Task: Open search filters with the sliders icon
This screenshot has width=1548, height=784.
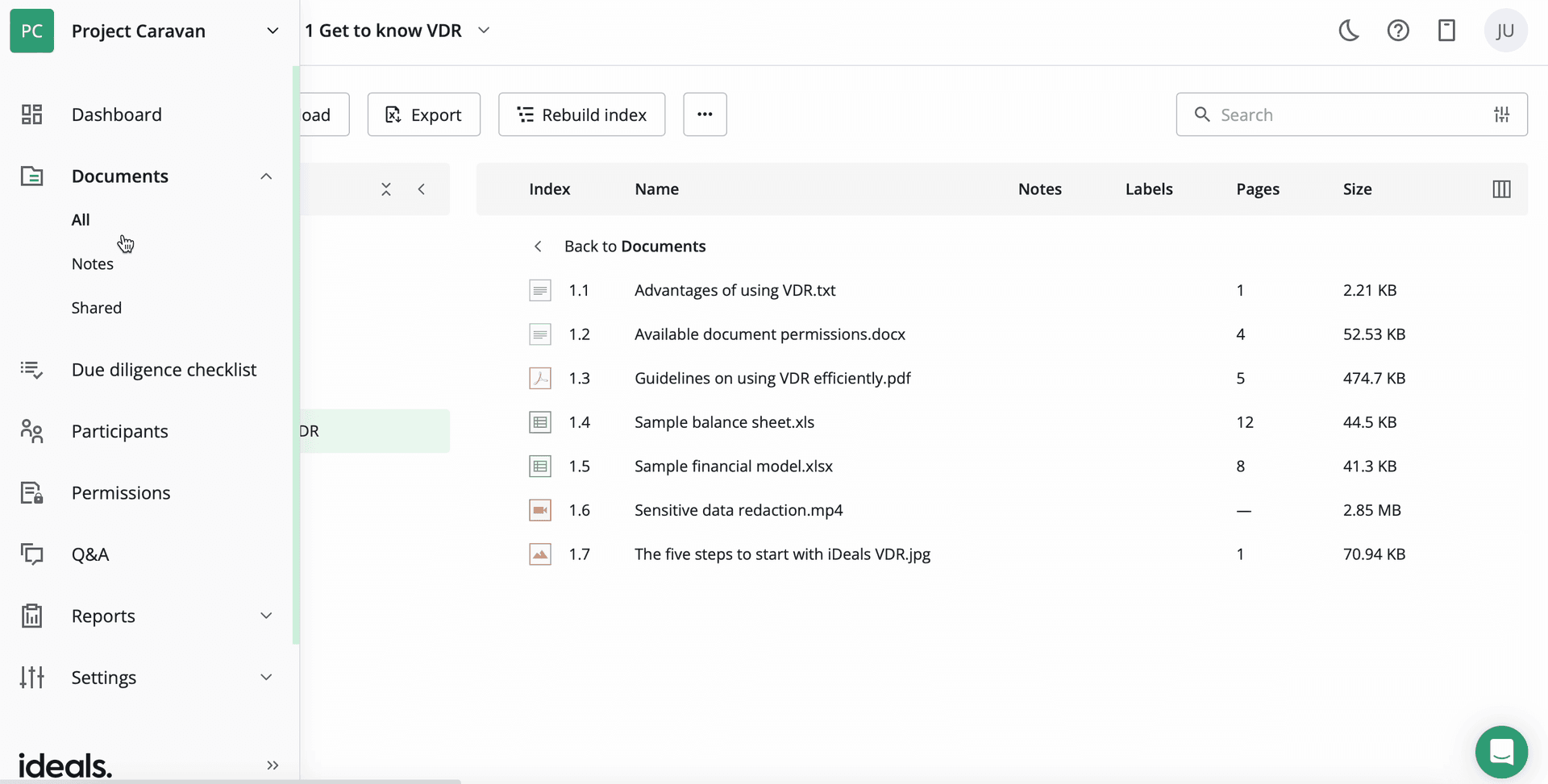Action: (x=1501, y=114)
